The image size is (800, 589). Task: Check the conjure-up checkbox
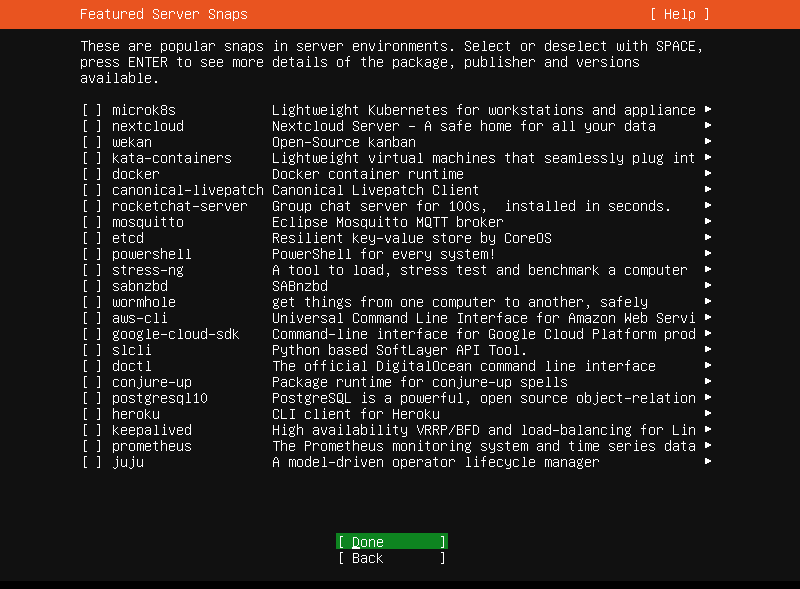coord(92,382)
